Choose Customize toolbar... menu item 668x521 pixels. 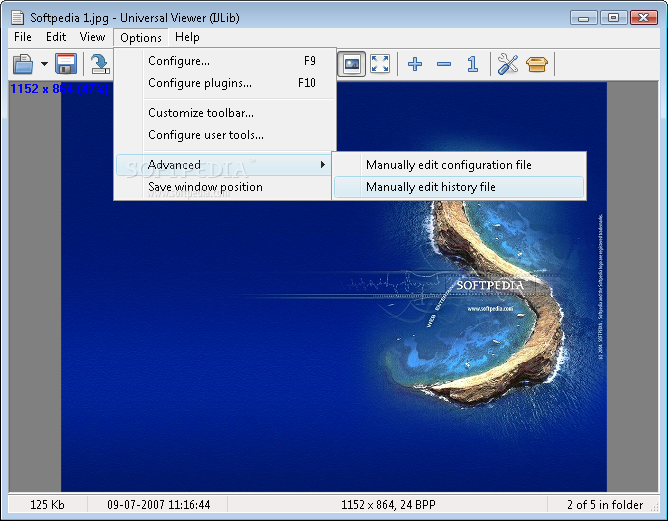[225, 113]
